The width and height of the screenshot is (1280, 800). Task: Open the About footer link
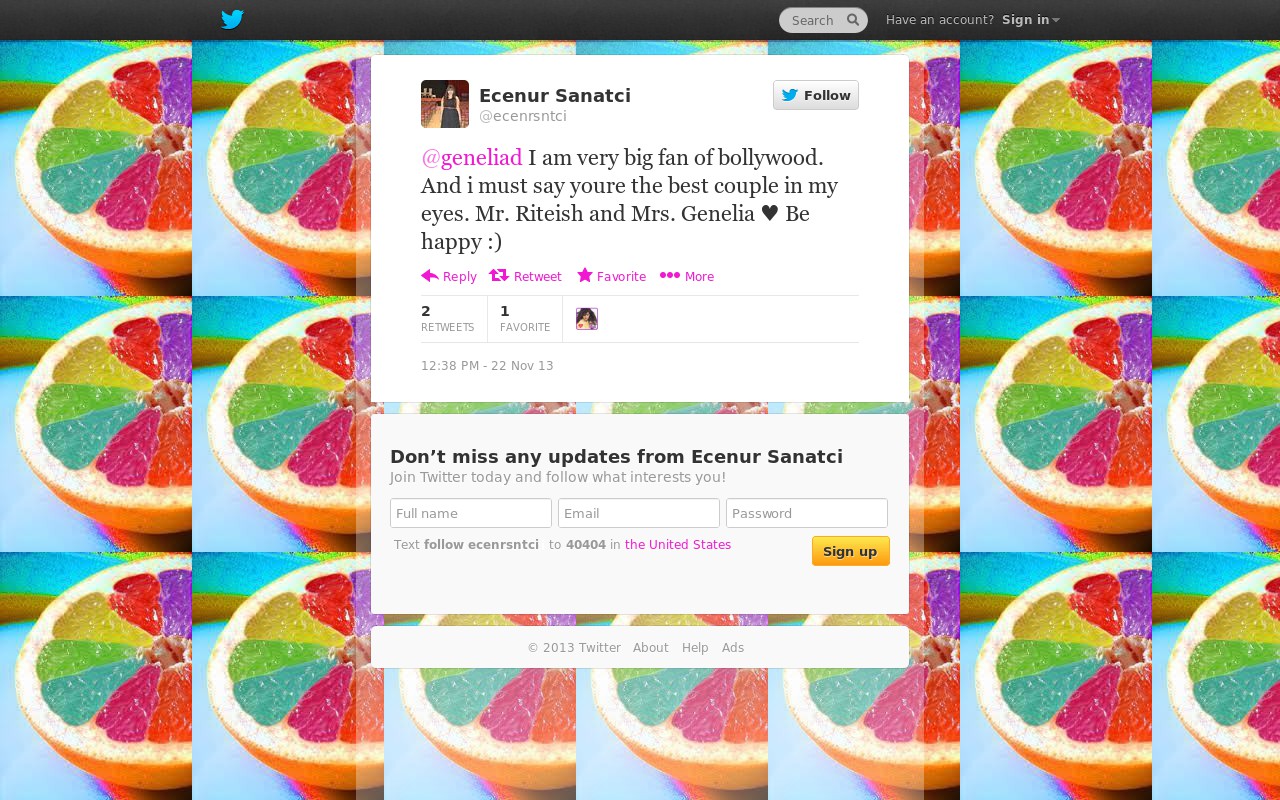click(x=651, y=648)
